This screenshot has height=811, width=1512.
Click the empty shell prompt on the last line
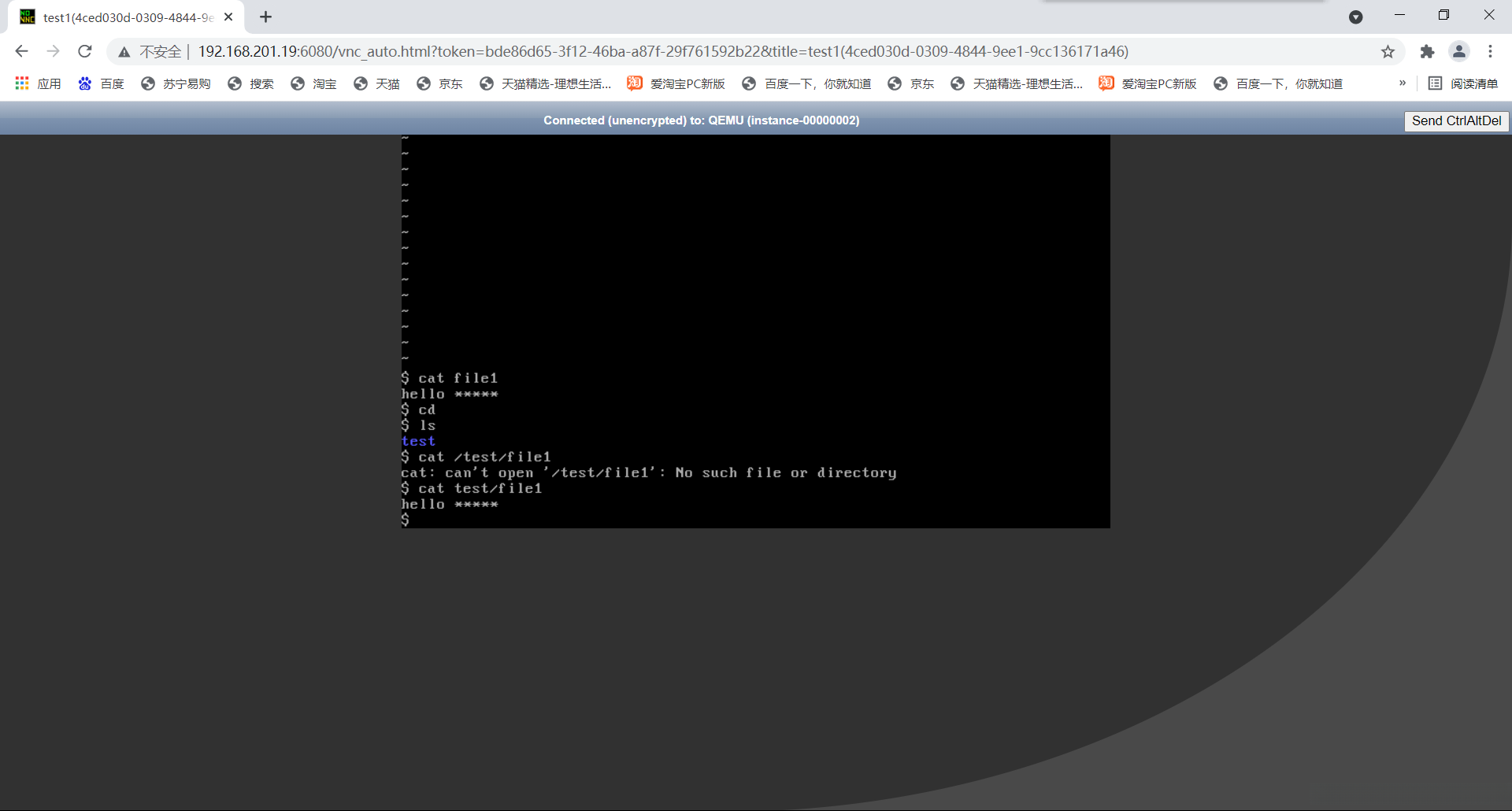[x=406, y=520]
